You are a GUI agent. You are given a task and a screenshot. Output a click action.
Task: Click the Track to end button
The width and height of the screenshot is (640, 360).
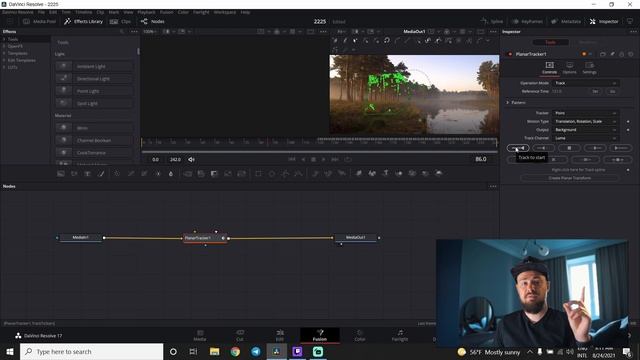pos(620,148)
